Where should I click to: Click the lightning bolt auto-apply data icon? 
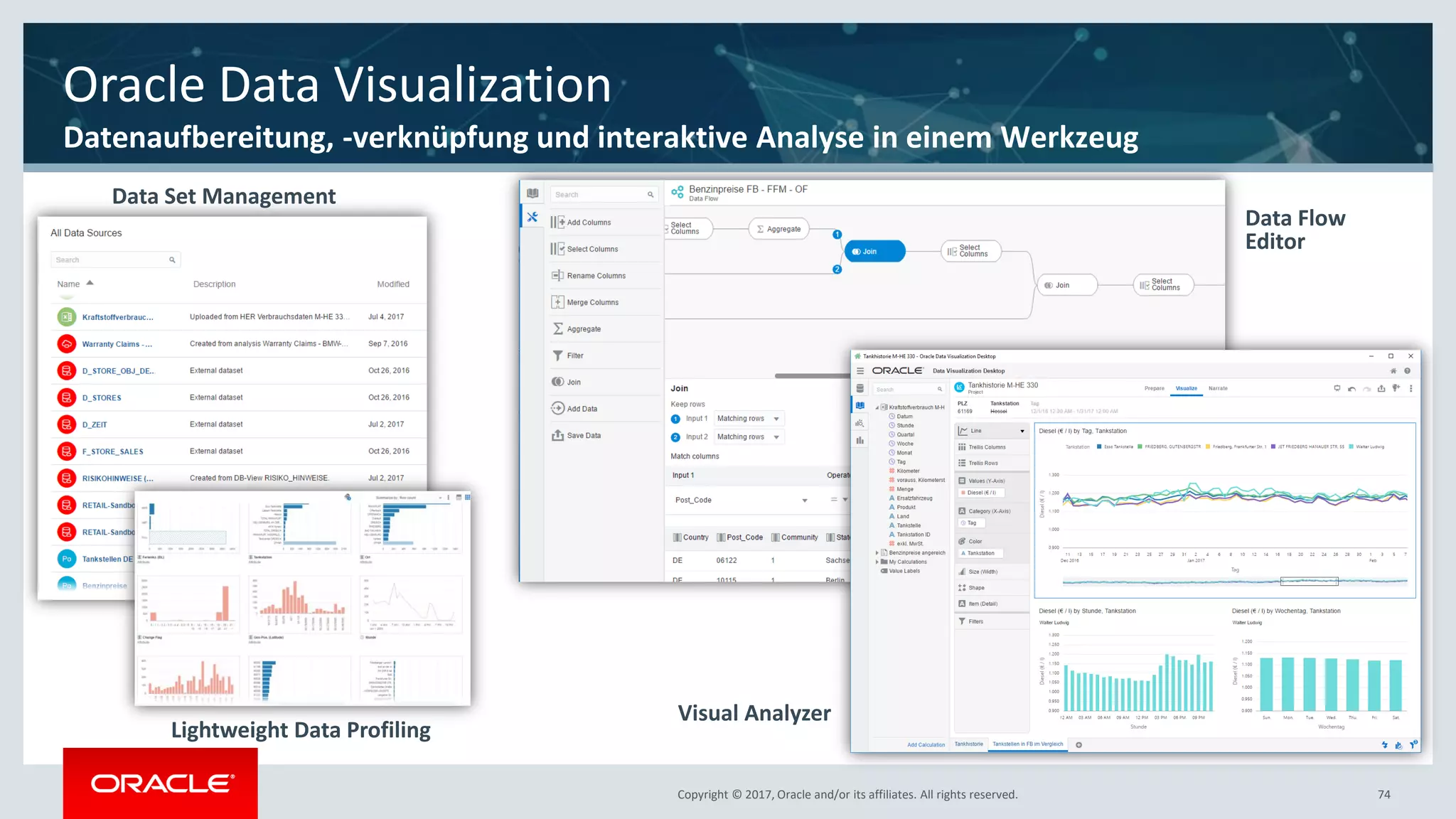[1384, 745]
